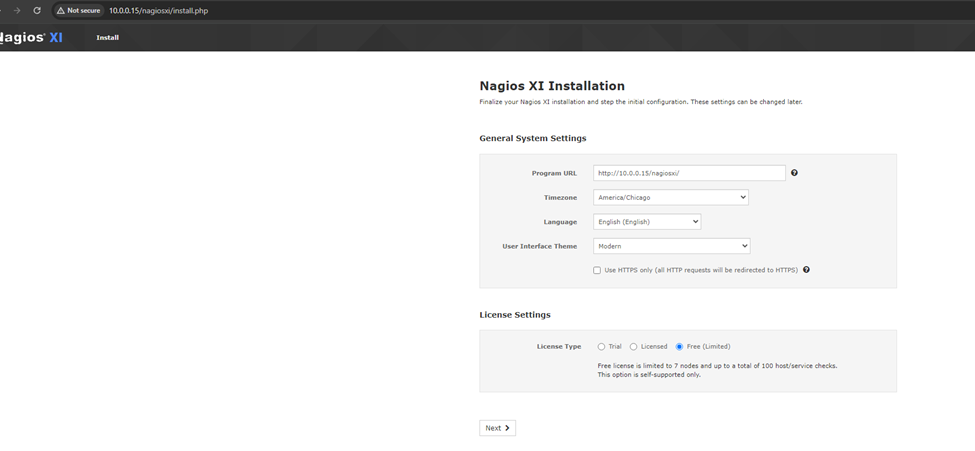Open the Install menu item
Viewport: 975px width, 451px height.
point(108,38)
